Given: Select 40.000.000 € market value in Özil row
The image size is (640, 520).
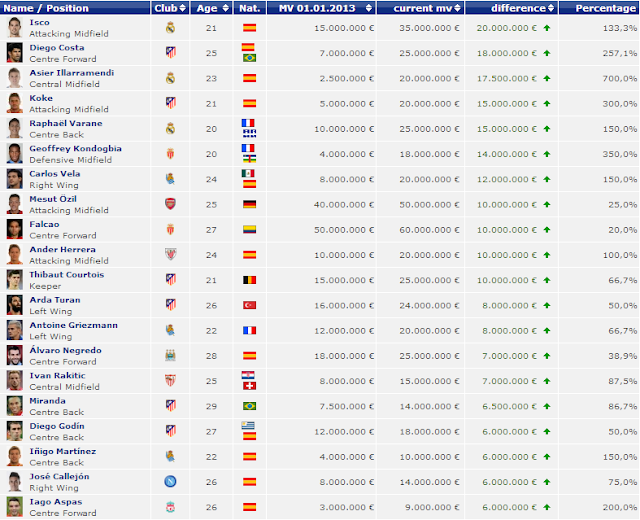Looking at the screenshot, I should click(x=344, y=204).
